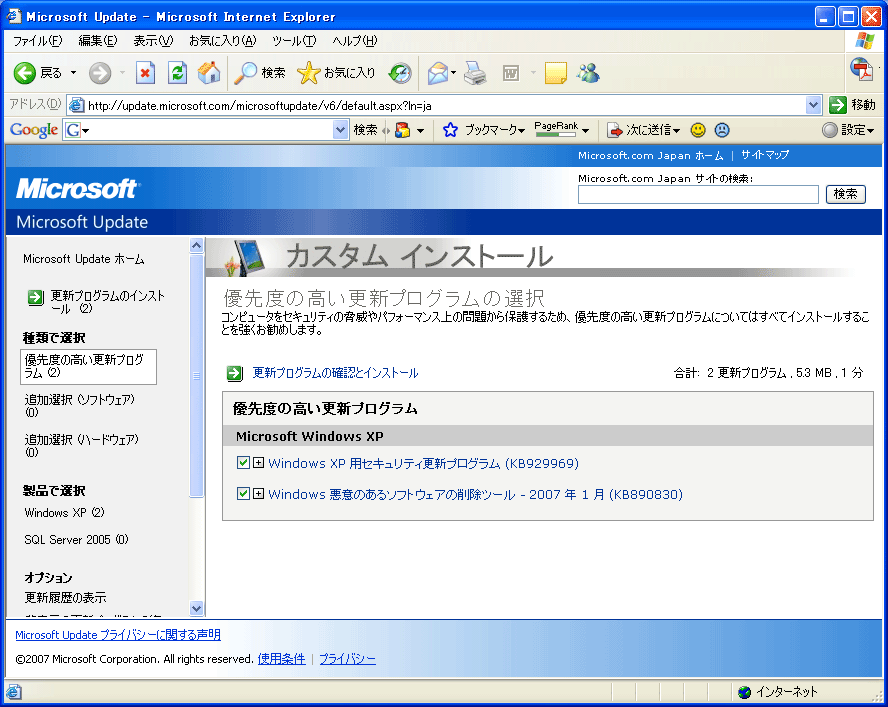
Task: Open the Google G search-type dropdown
Action: (x=77, y=130)
